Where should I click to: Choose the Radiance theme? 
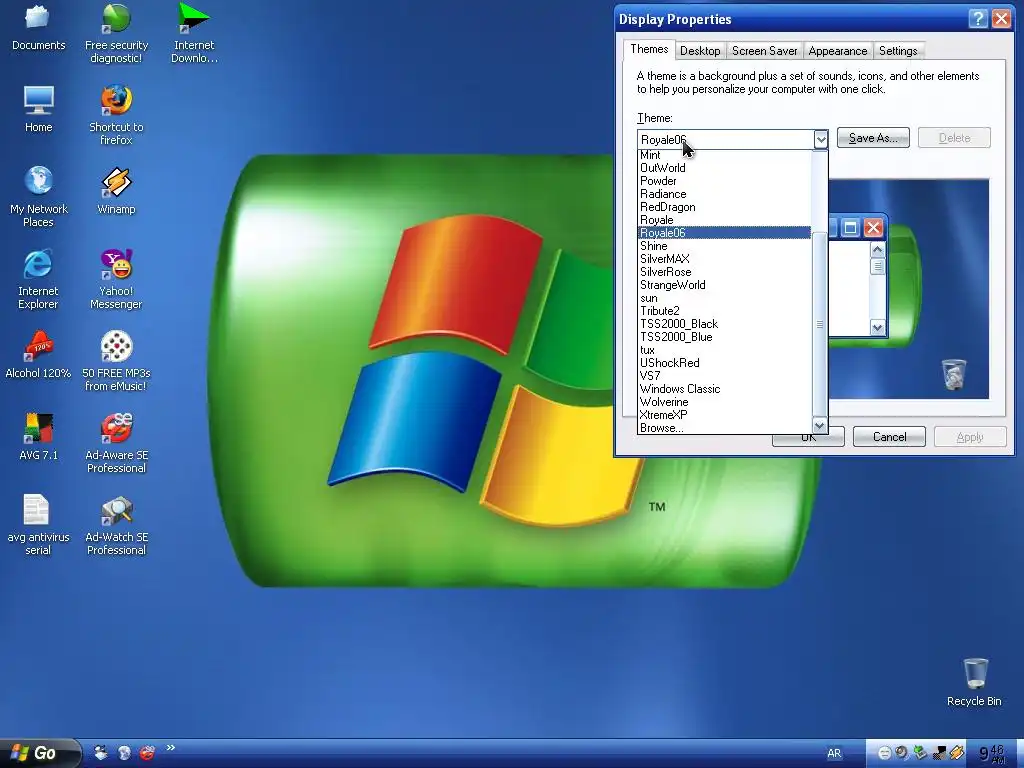(724, 194)
